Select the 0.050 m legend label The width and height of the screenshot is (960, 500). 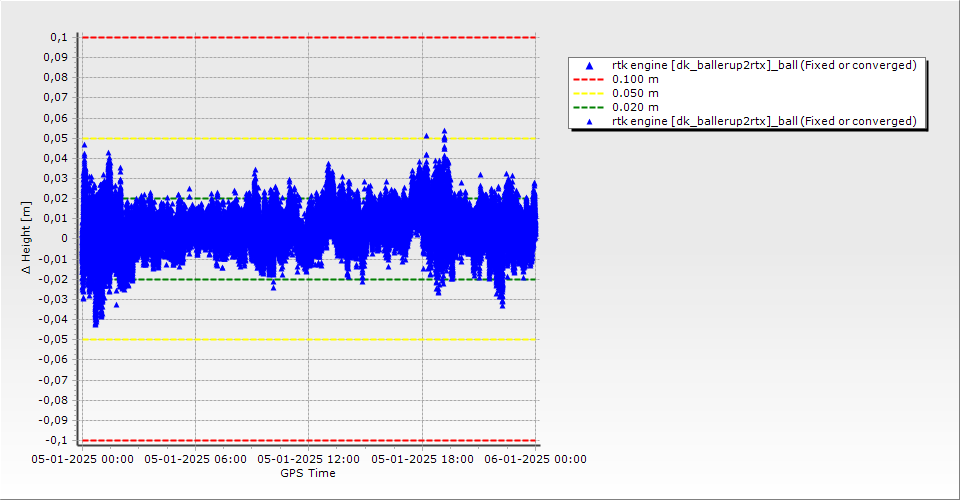(x=636, y=94)
